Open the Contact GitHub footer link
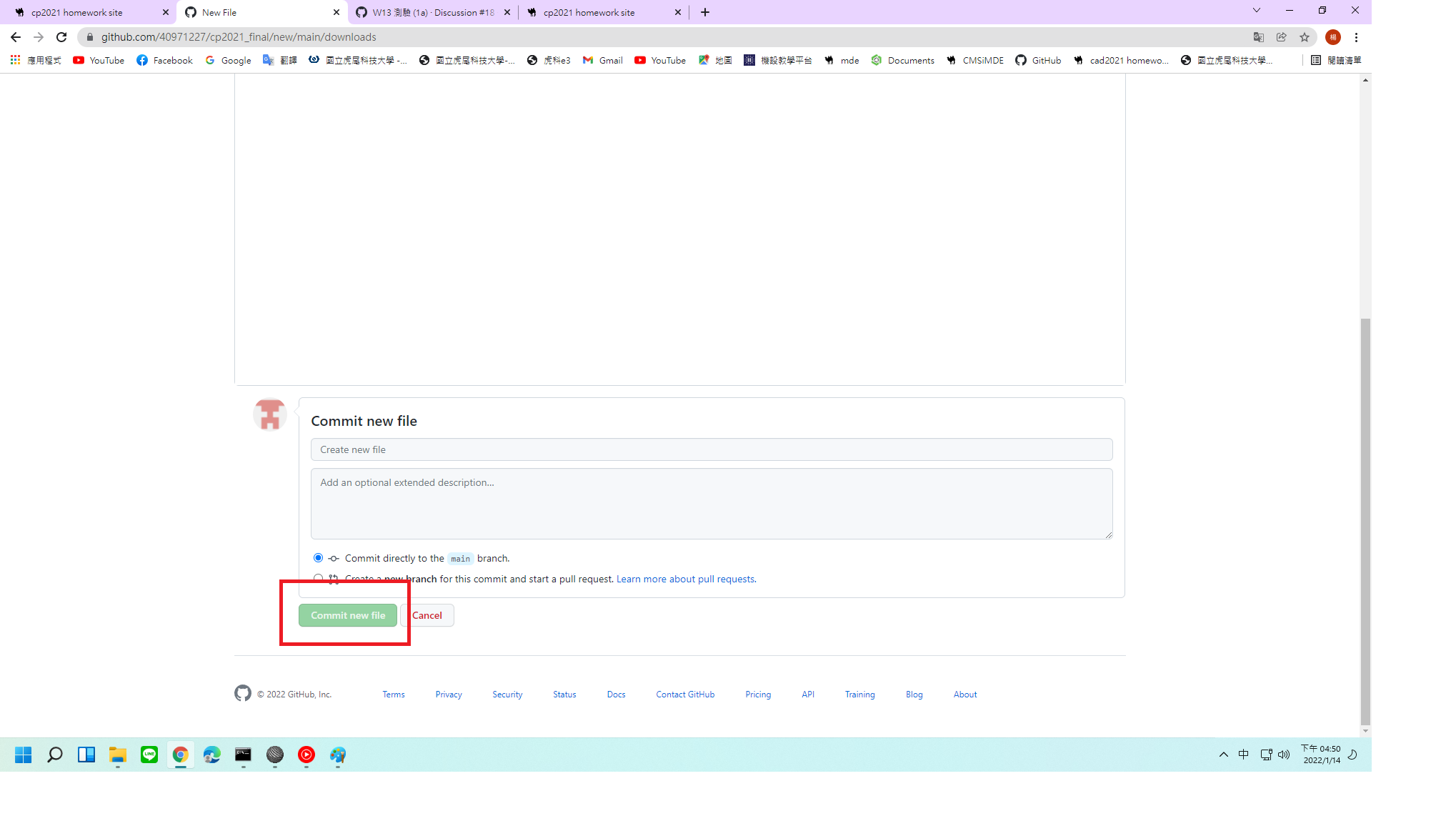Image resolution: width=1456 pixels, height=826 pixels. 685,695
